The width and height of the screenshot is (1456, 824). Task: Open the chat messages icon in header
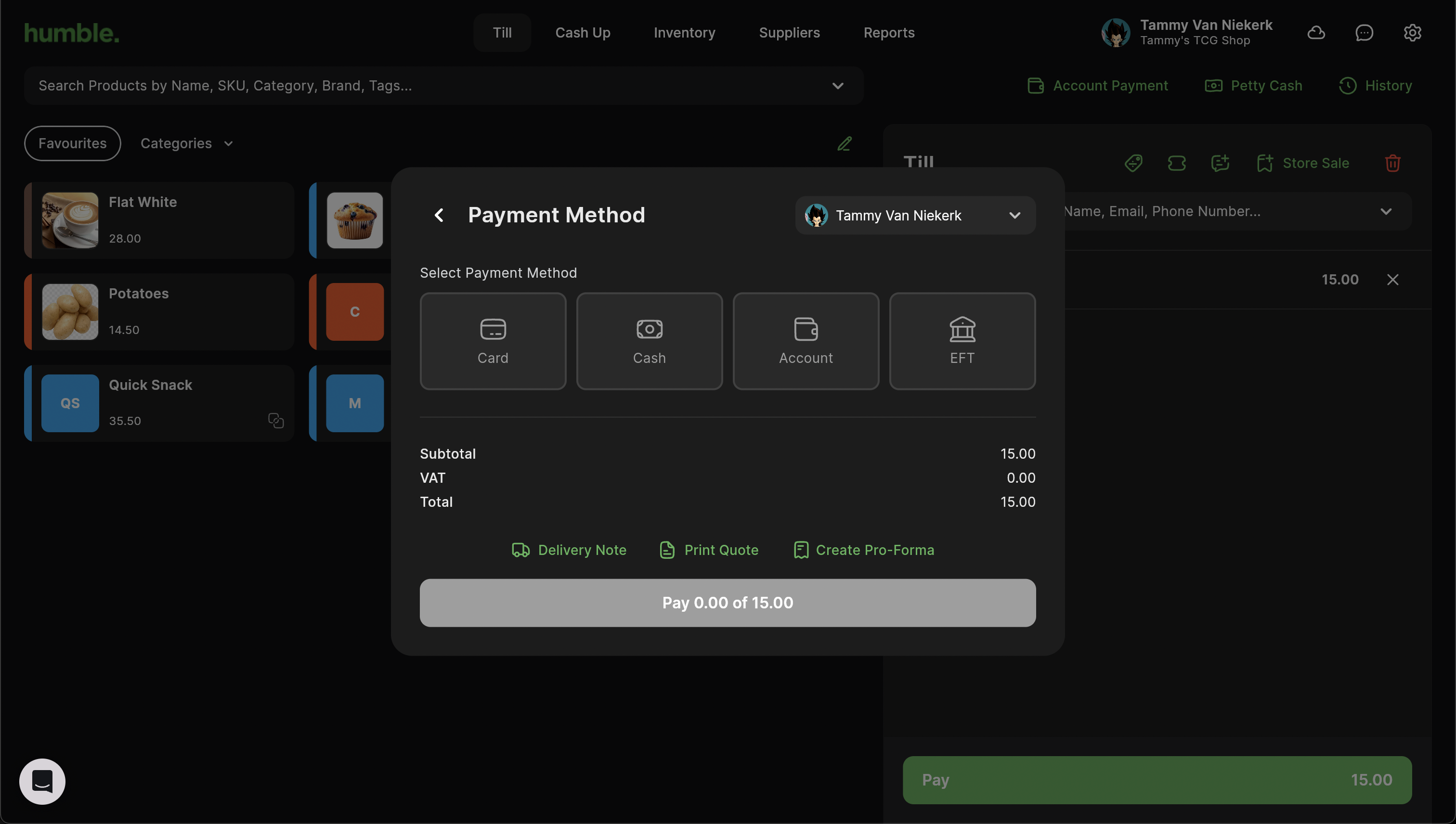click(1364, 33)
